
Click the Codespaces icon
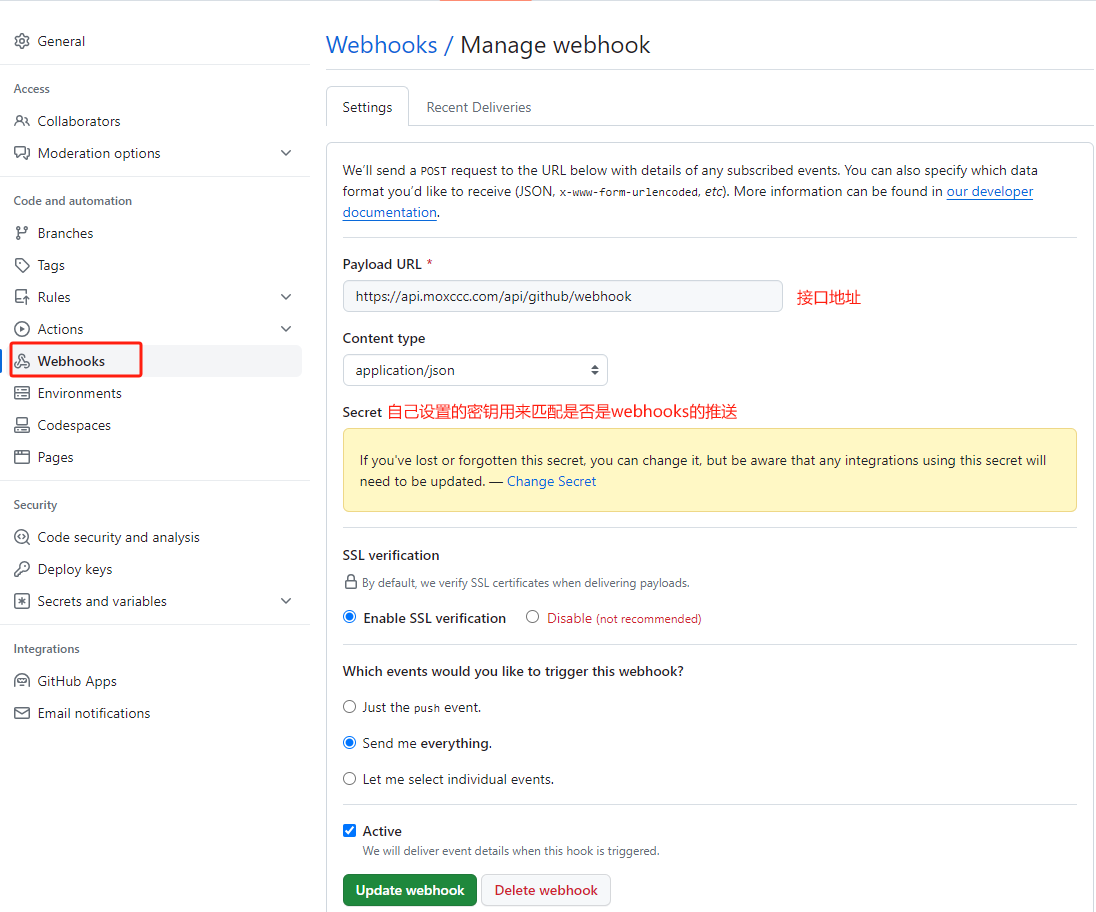[22, 425]
